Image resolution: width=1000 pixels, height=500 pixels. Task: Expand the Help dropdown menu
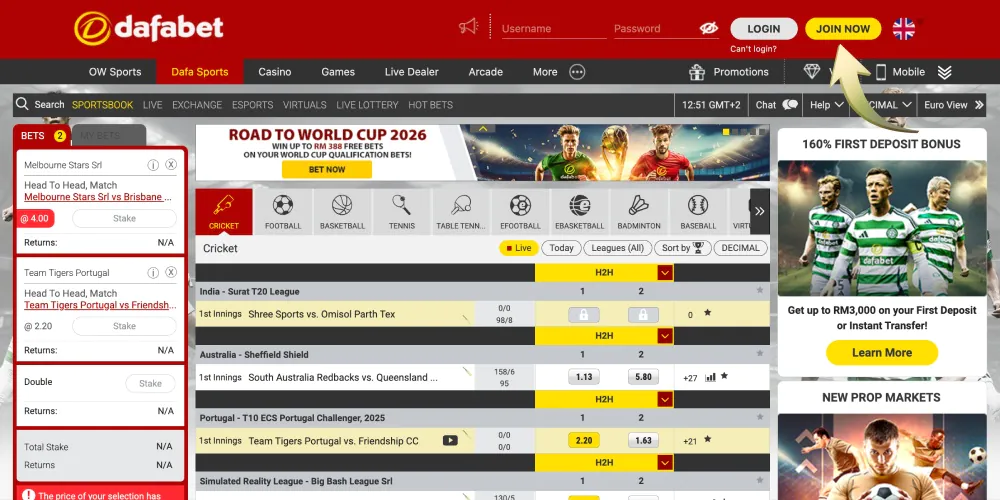point(826,104)
